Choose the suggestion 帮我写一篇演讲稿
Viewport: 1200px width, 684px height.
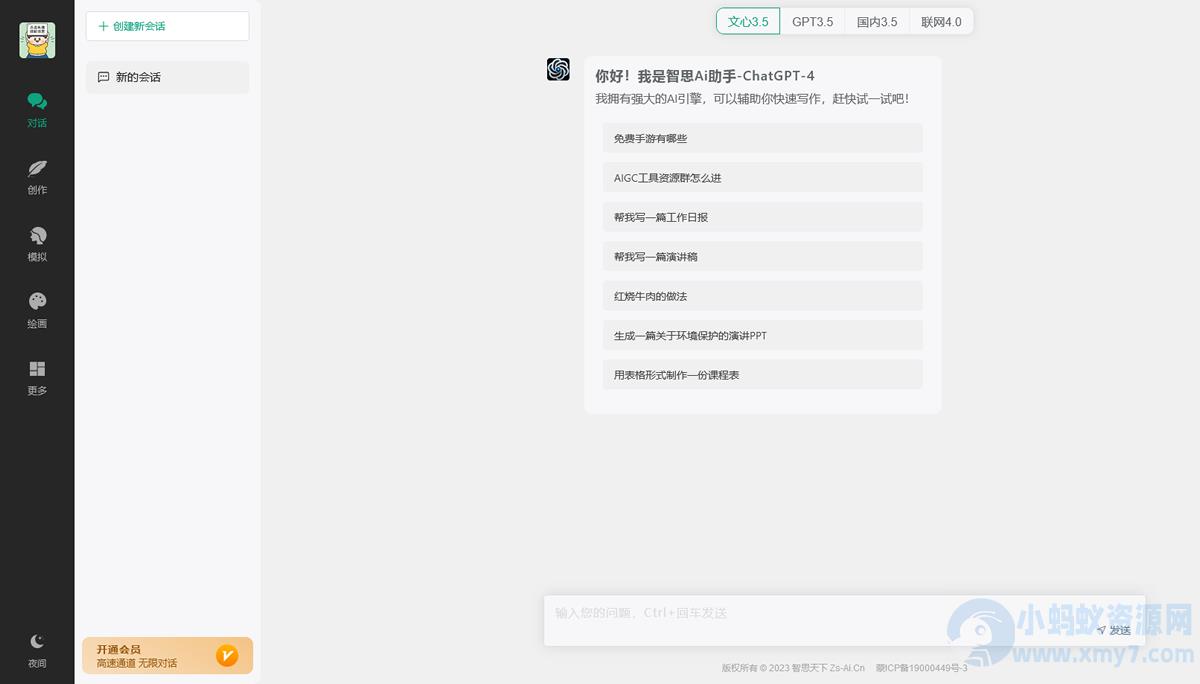[x=762, y=257]
